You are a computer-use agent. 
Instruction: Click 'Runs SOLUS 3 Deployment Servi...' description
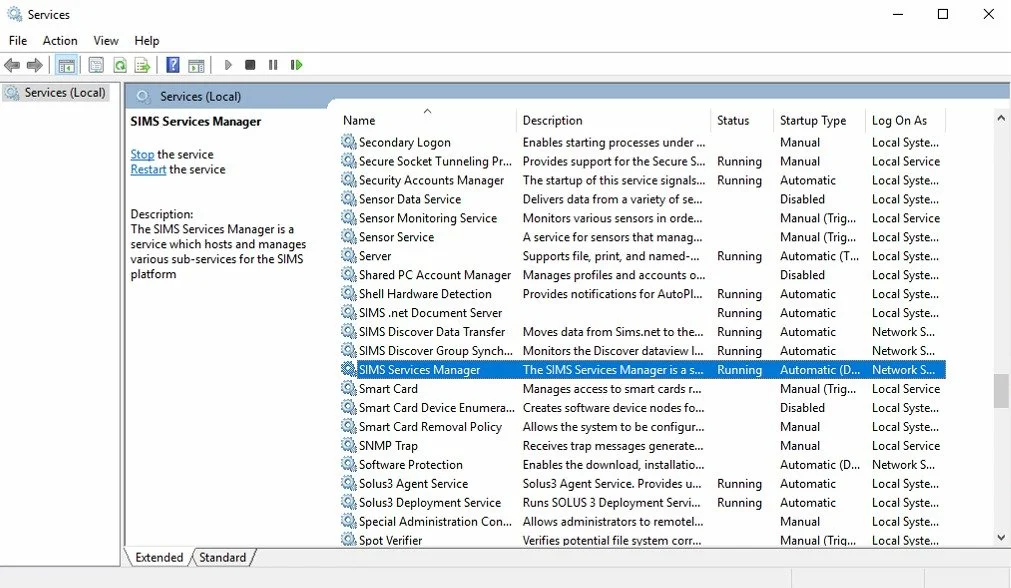(611, 502)
